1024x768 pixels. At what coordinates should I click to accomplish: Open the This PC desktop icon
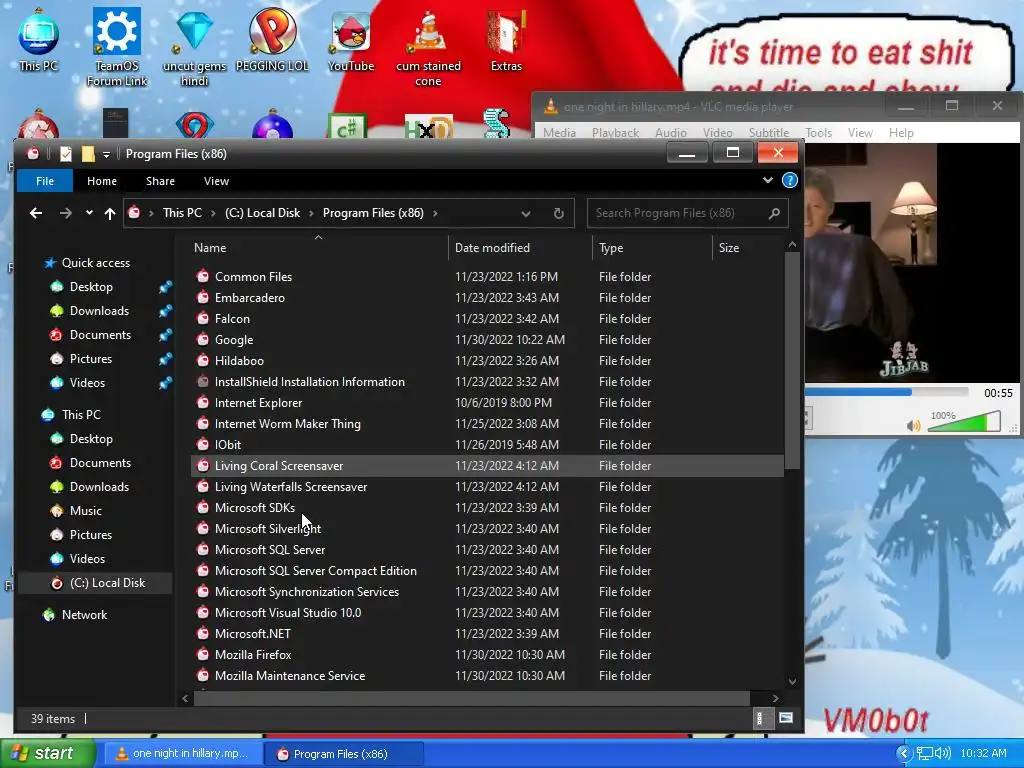click(39, 40)
